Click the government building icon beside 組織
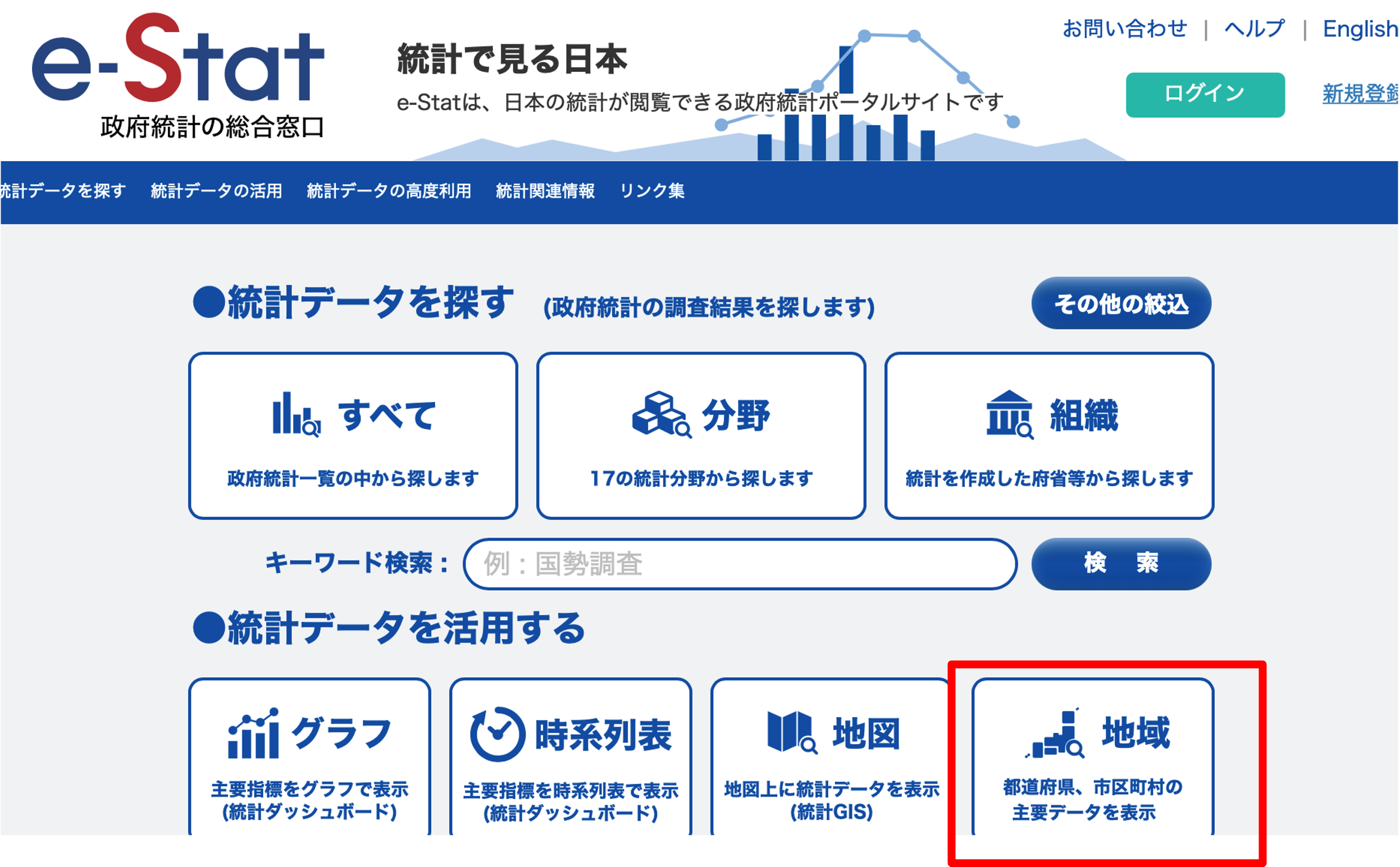This screenshot has width=1400, height=867. click(1010, 414)
